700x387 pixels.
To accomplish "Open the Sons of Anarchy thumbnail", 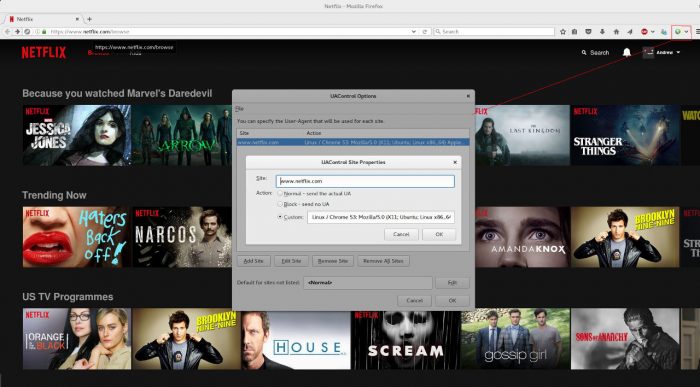I will click(x=625, y=339).
